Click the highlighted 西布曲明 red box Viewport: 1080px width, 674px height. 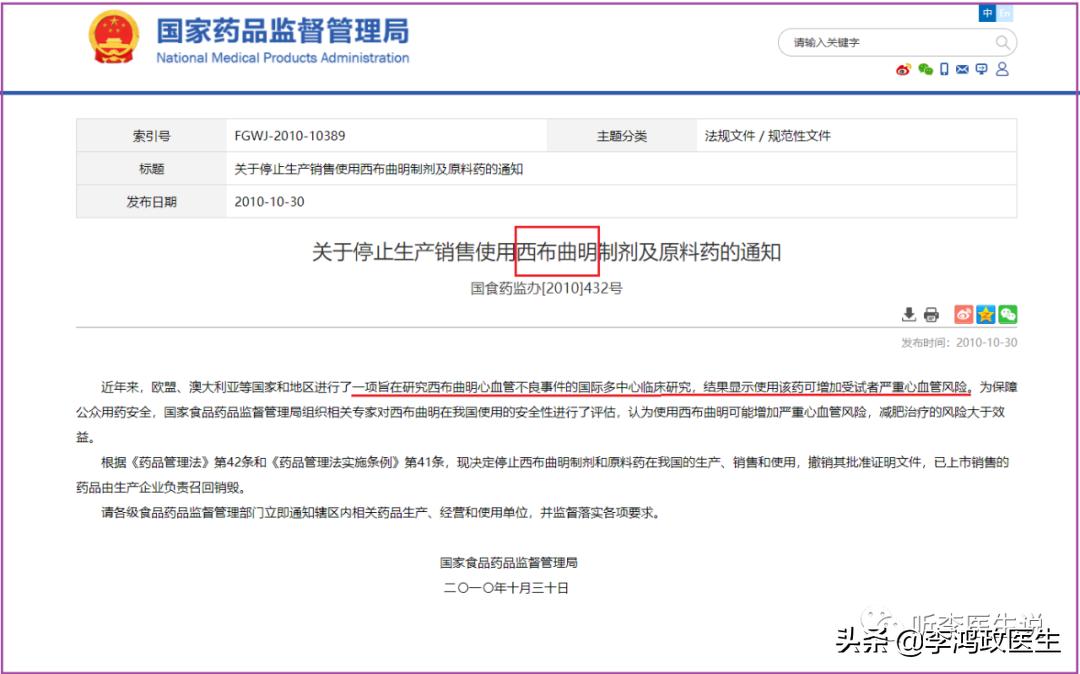tap(559, 253)
